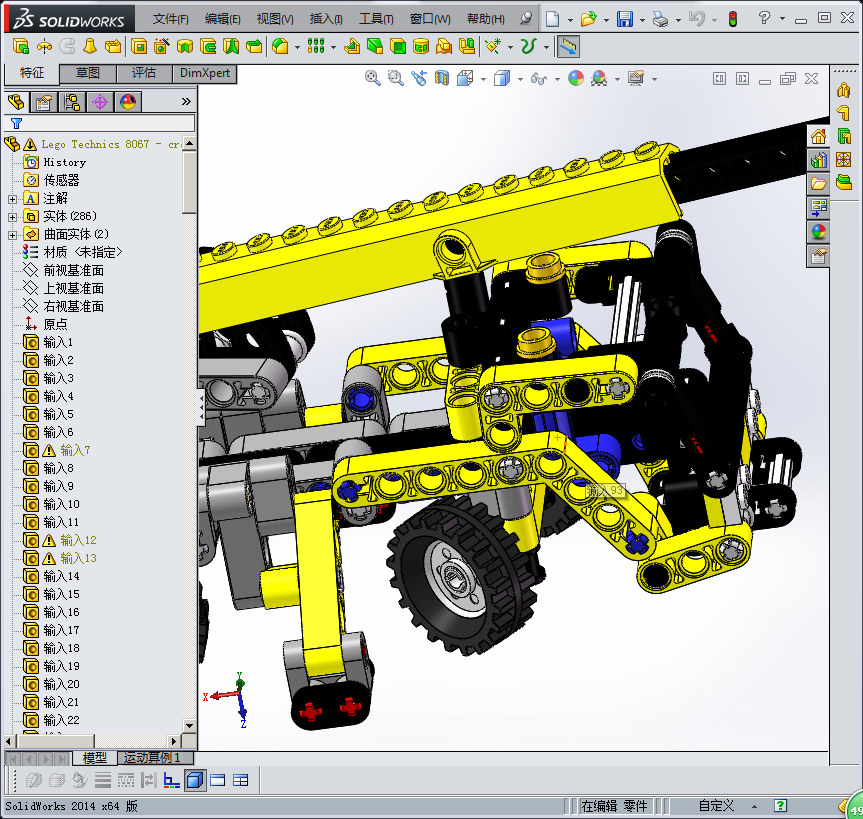Open the 插入(I) menu
This screenshot has width=863, height=819.
(x=326, y=19)
